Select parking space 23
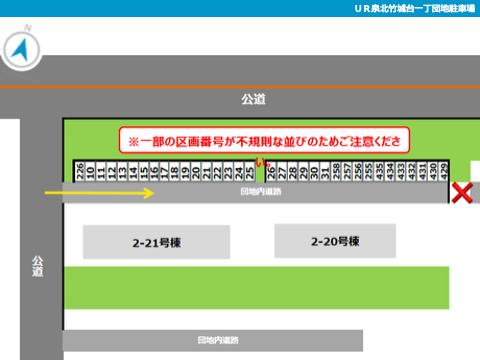The height and width of the screenshot is (360, 480). point(228,171)
